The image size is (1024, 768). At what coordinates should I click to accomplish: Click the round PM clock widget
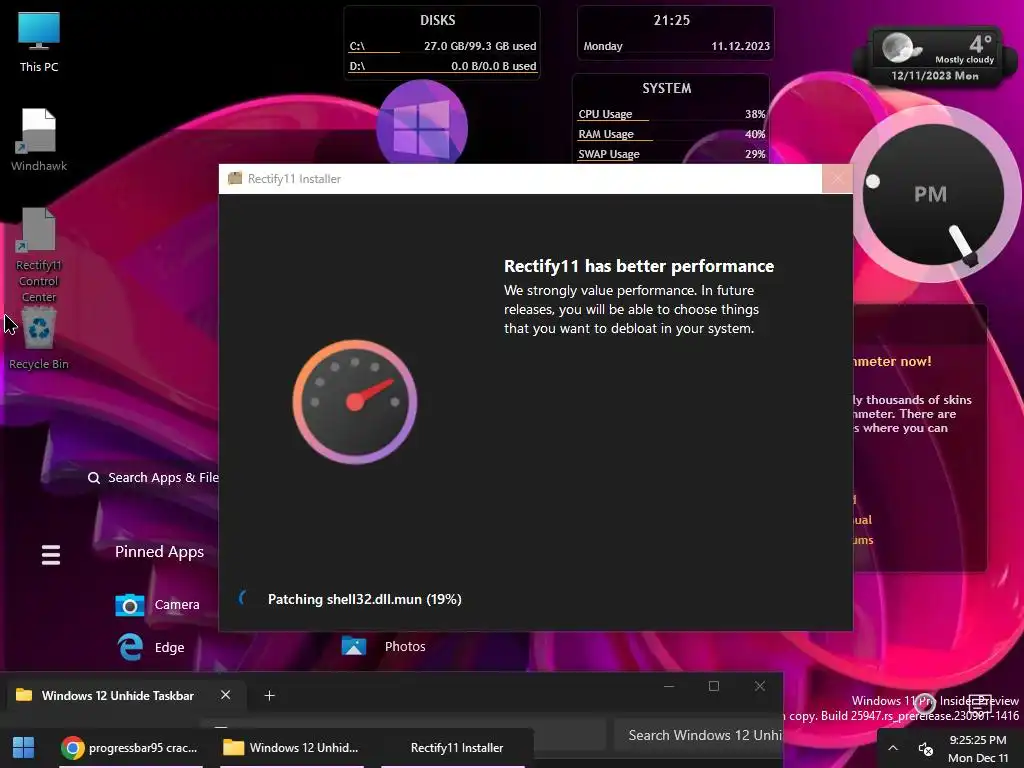pyautogui.click(x=933, y=195)
